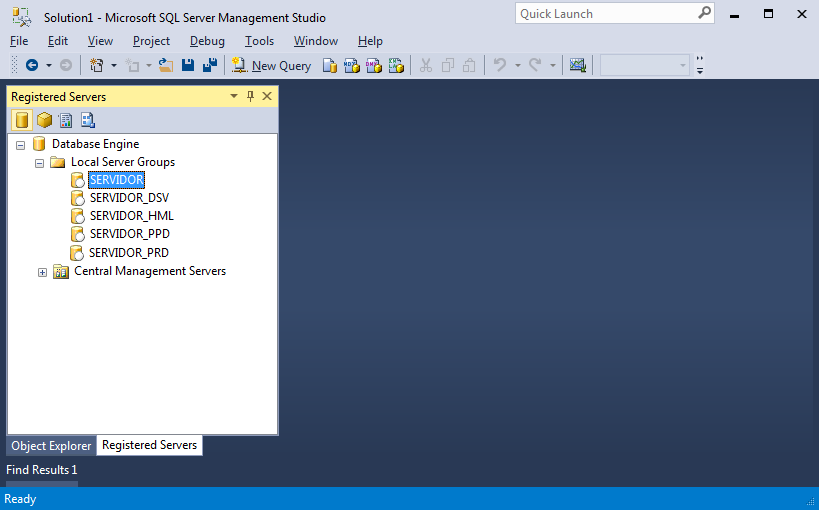Screen dimensions: 819x511
Task: Click the Activity Monitor toolbar icon
Action: (578, 65)
